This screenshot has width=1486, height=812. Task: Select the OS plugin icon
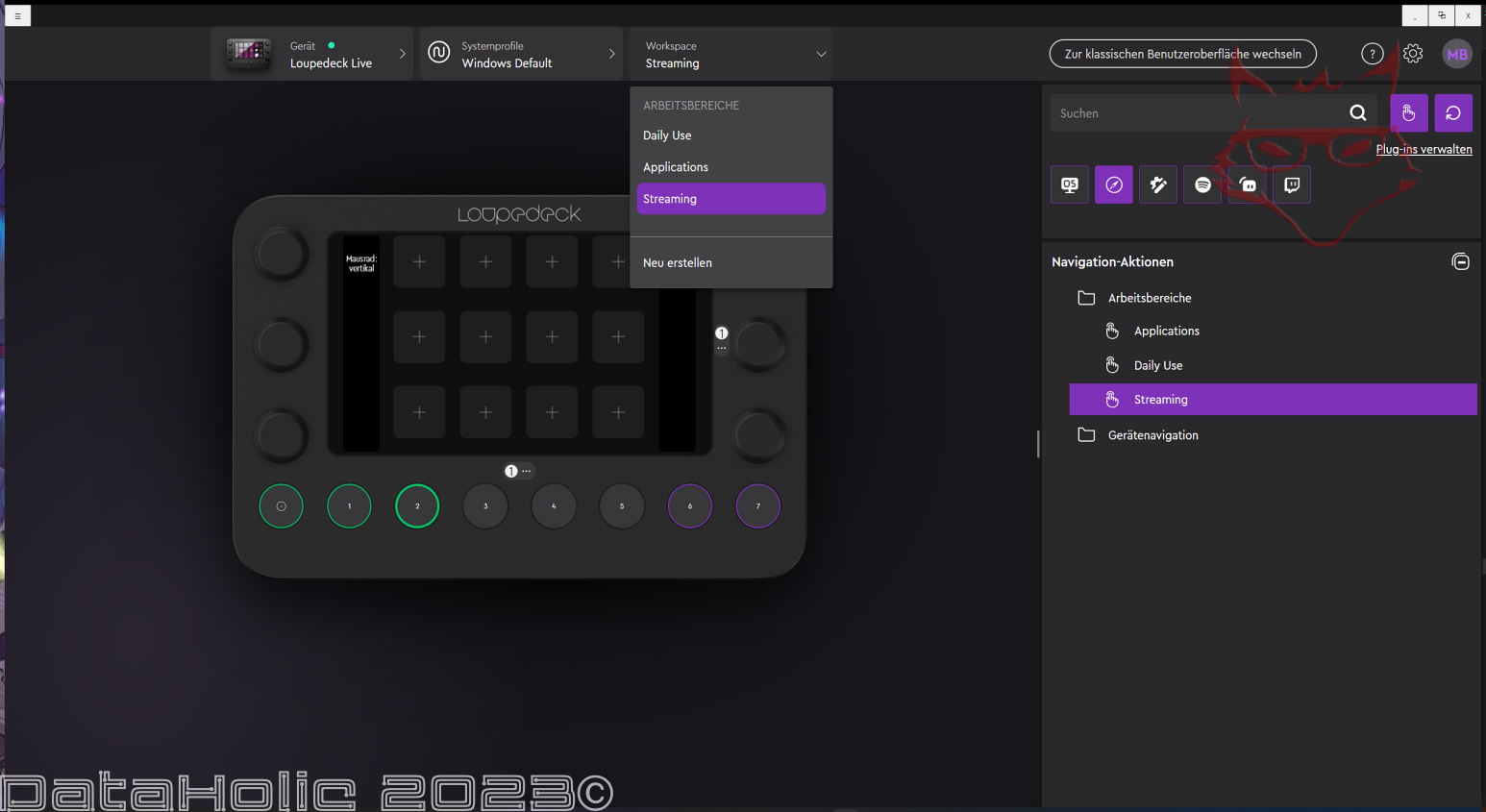pos(1070,185)
